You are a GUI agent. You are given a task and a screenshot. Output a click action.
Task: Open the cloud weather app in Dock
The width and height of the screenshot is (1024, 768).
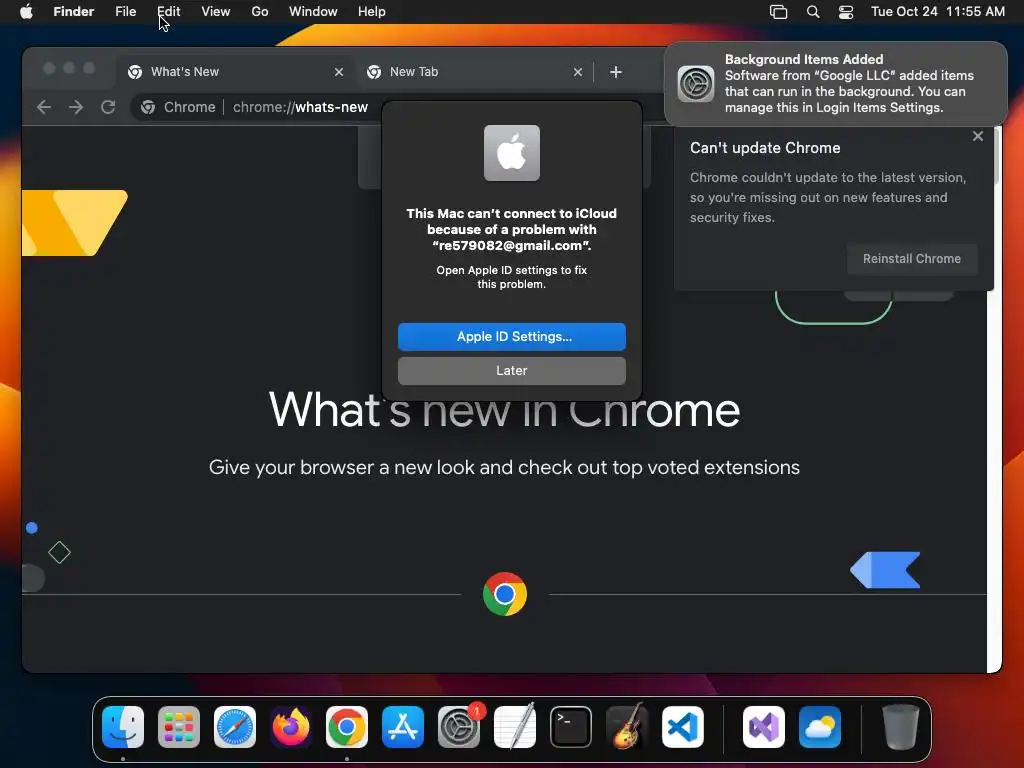[x=820, y=727]
